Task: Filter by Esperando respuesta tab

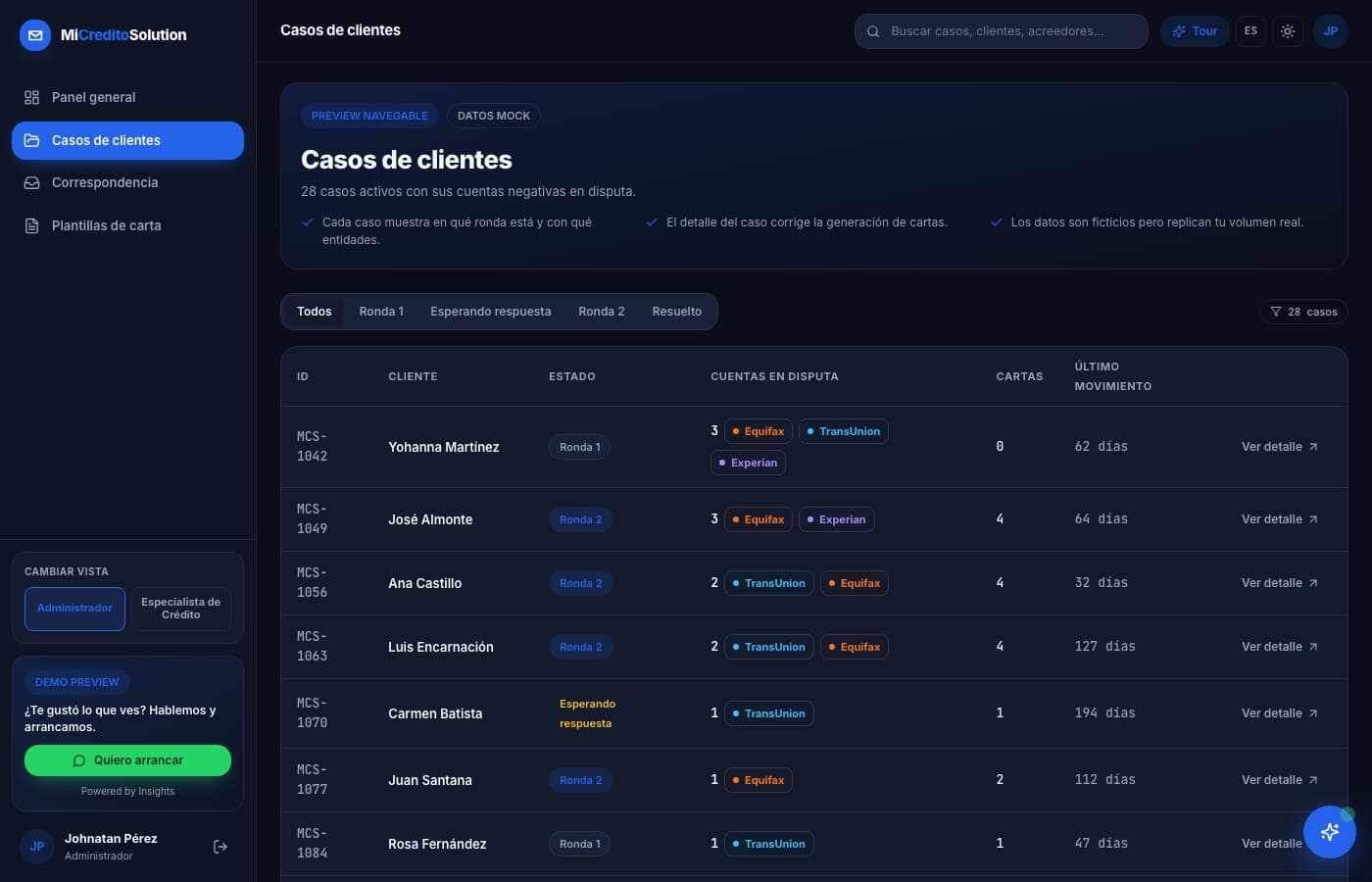Action: tap(491, 312)
